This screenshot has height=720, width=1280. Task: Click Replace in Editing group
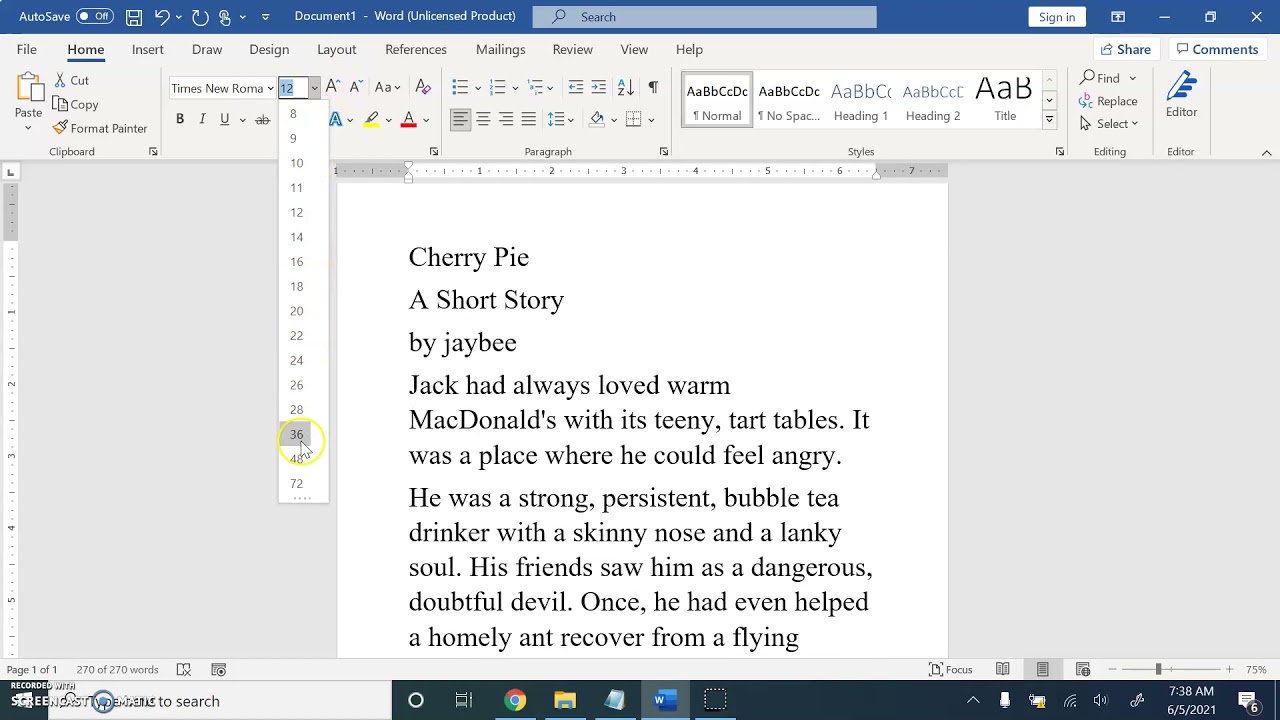[1108, 101]
